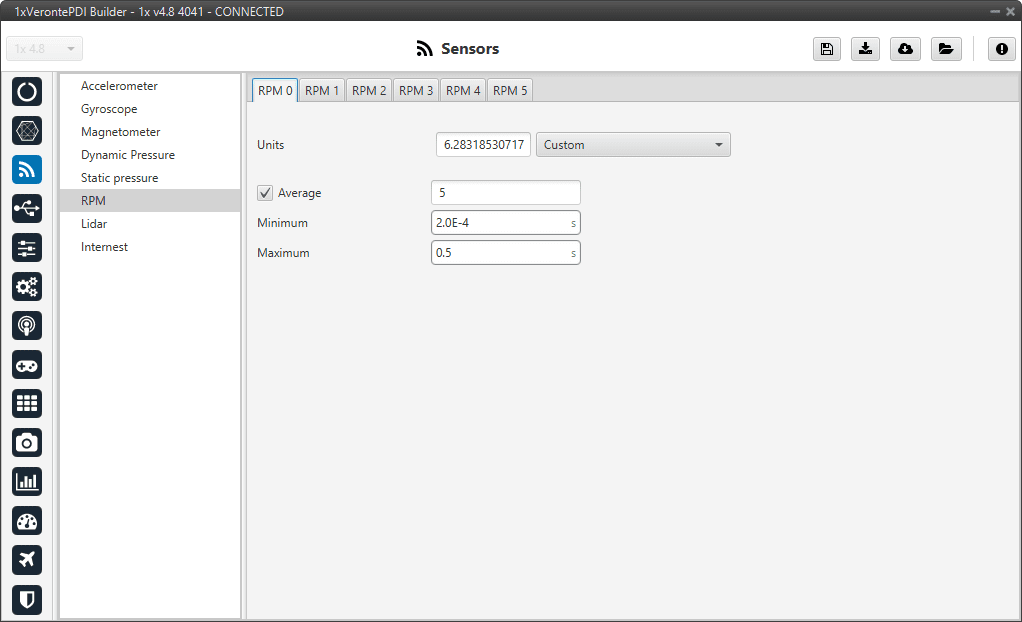The width and height of the screenshot is (1022, 622).
Task: Open the airplane sidebar icon
Action: point(27,560)
